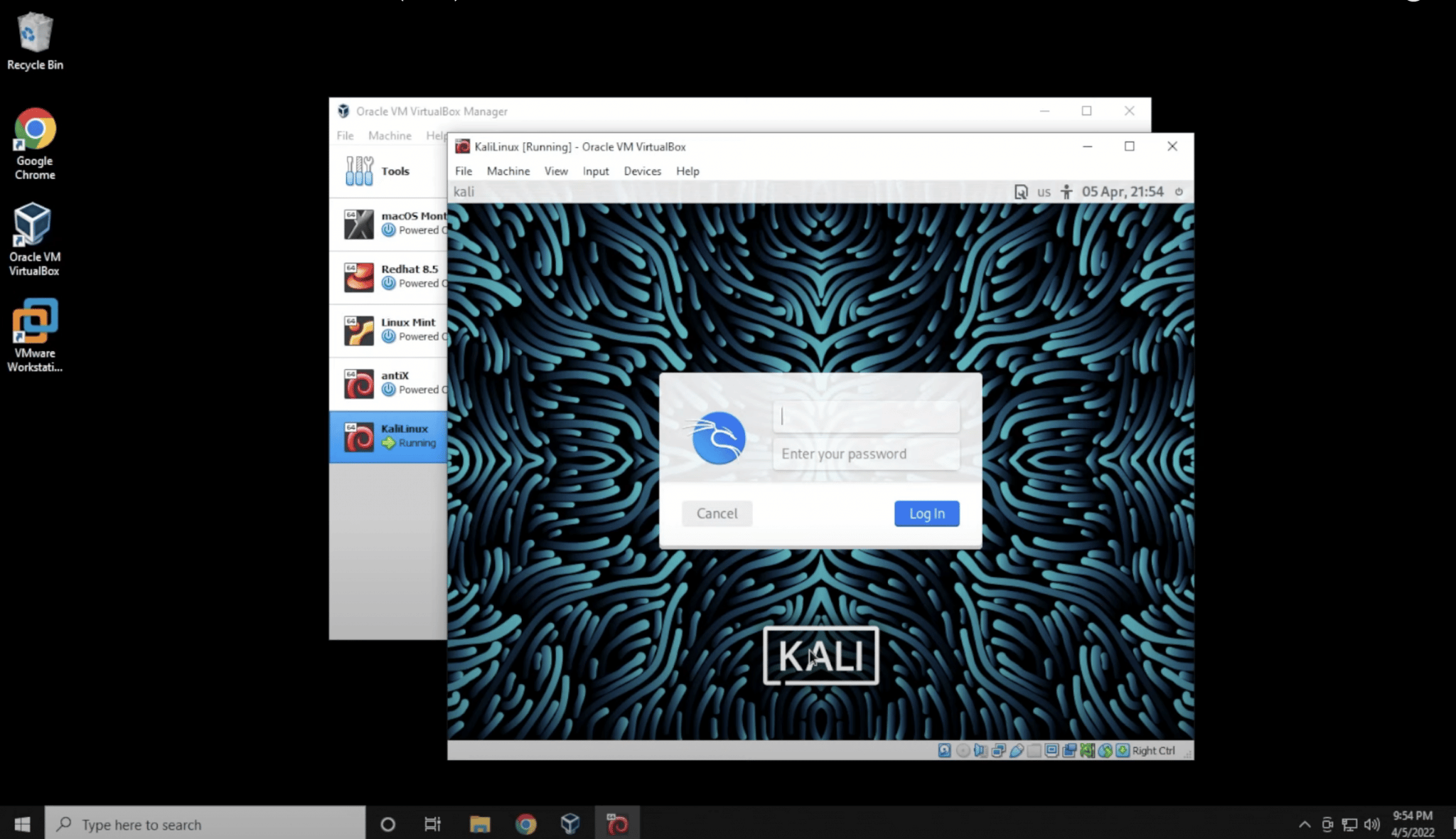Click the clock showing 05 Apr, 21:54
Screen dimensions: 1456x839
pos(1122,191)
